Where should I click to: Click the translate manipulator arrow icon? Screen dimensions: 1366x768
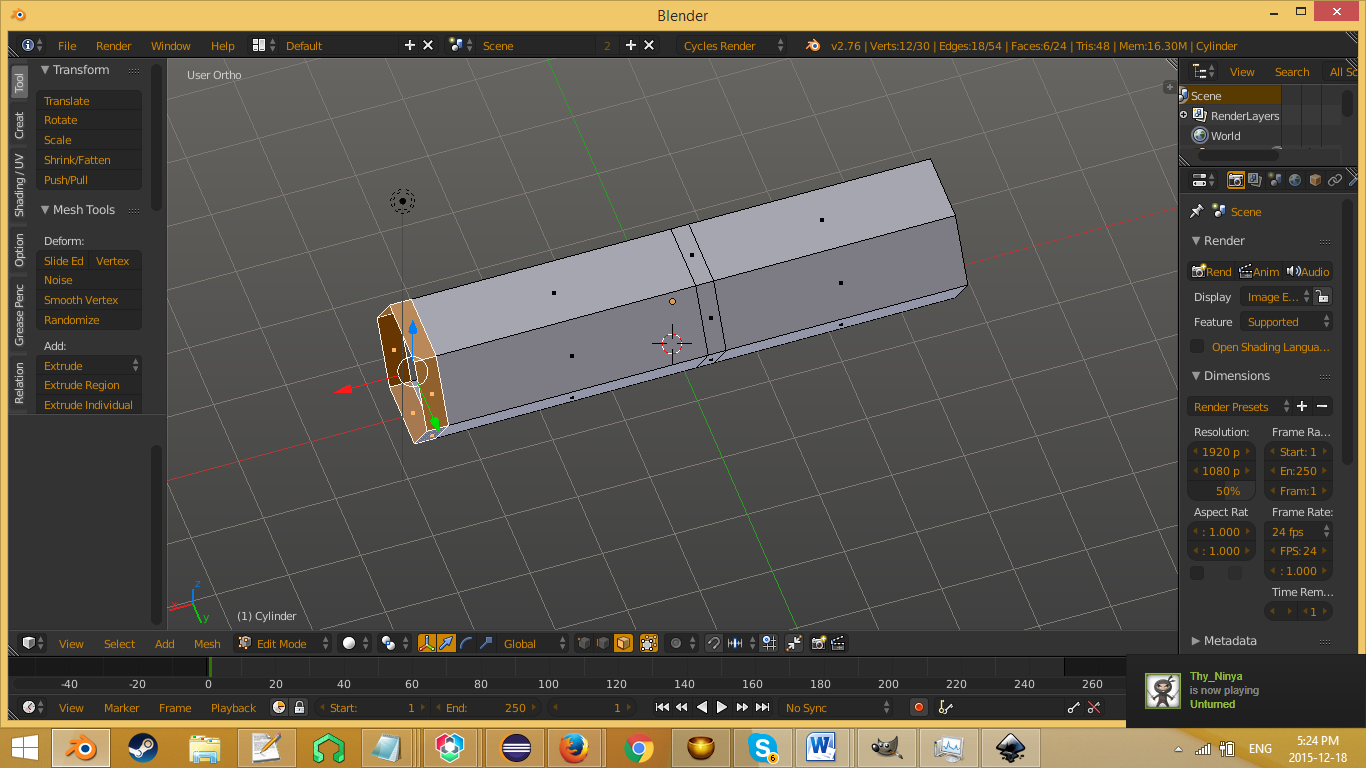coord(447,643)
